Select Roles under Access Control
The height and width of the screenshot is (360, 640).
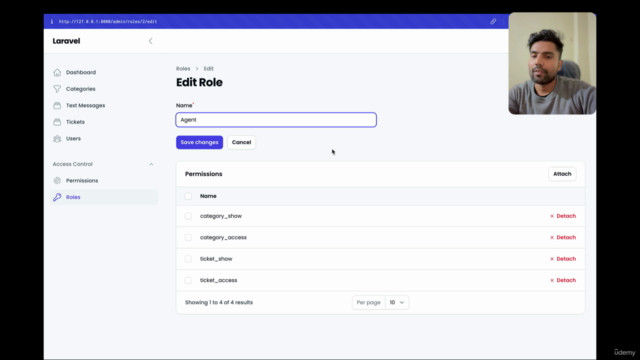(73, 197)
